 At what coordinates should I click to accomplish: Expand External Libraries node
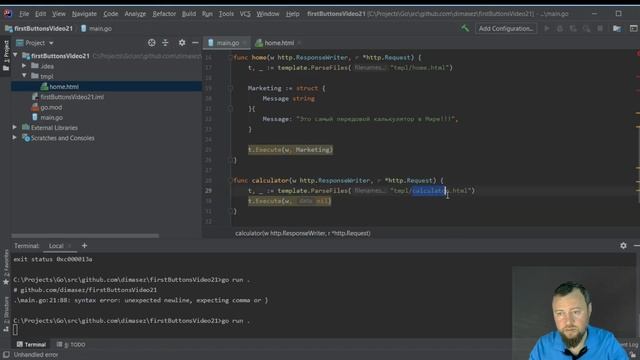[x=15, y=127]
